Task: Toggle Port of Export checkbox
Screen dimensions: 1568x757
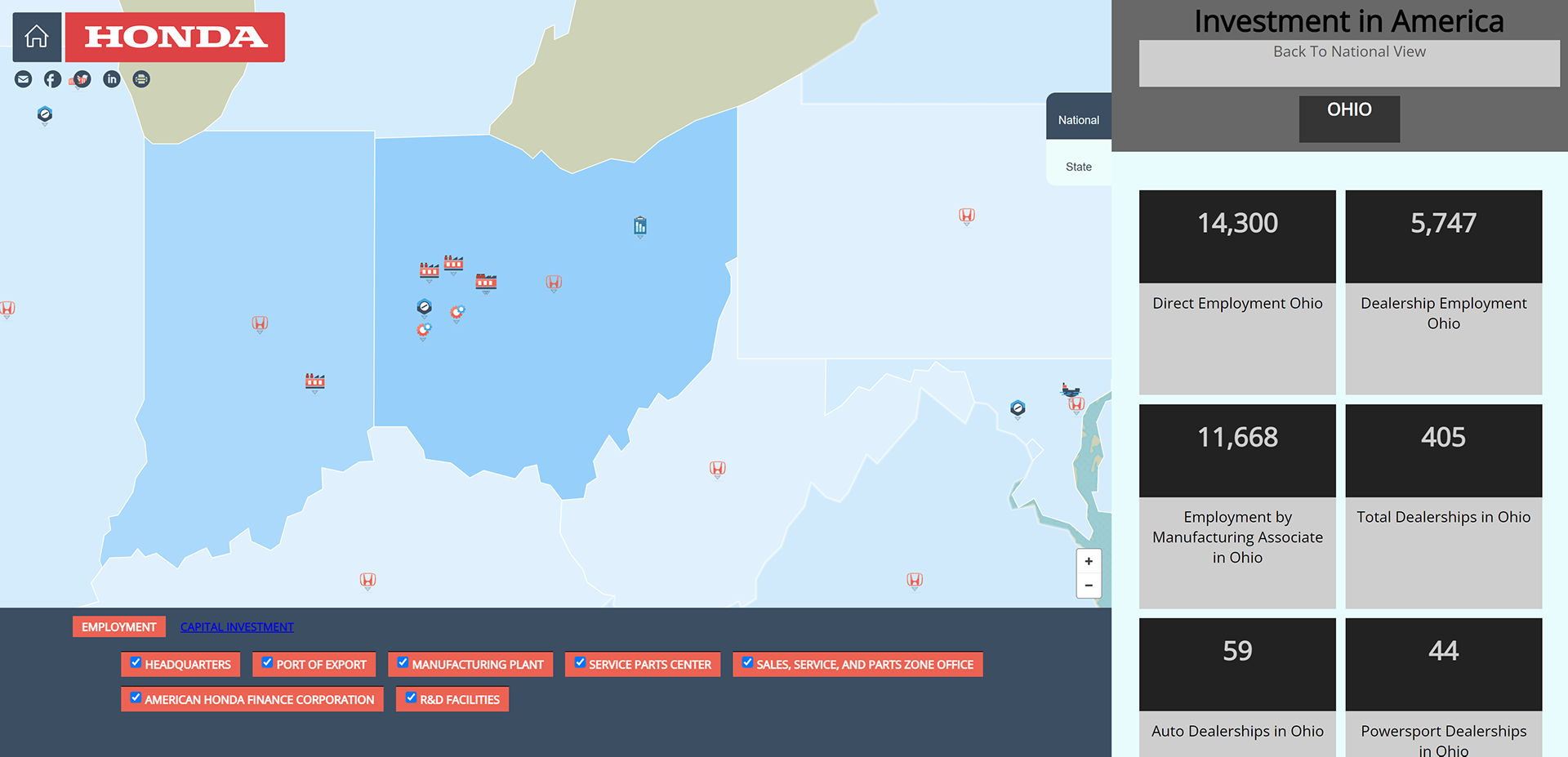Action: pos(267,662)
